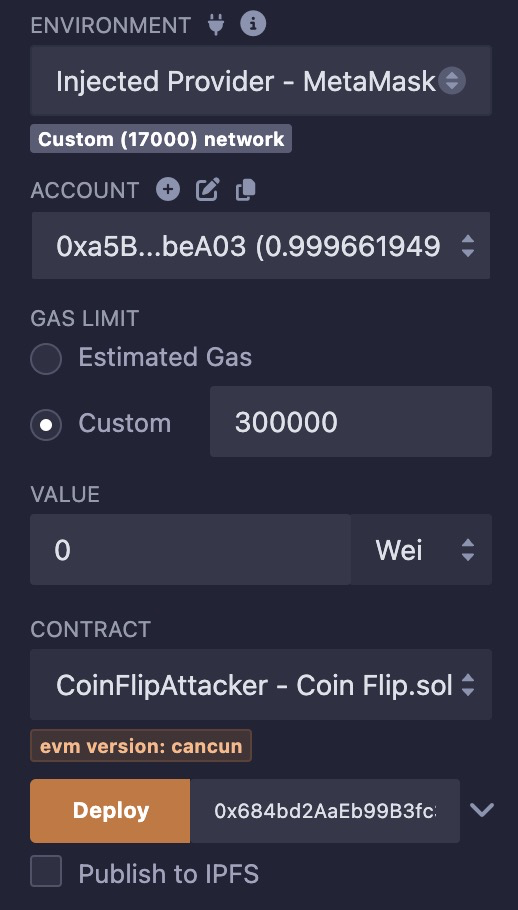Copy the account address to clipboard
The image size is (518, 910).
point(245,190)
